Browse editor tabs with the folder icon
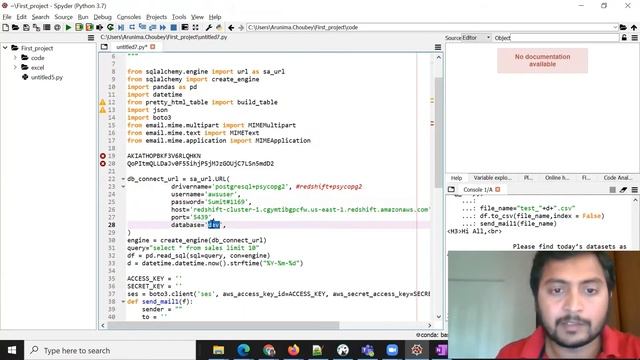The image size is (640, 360). coord(104,47)
